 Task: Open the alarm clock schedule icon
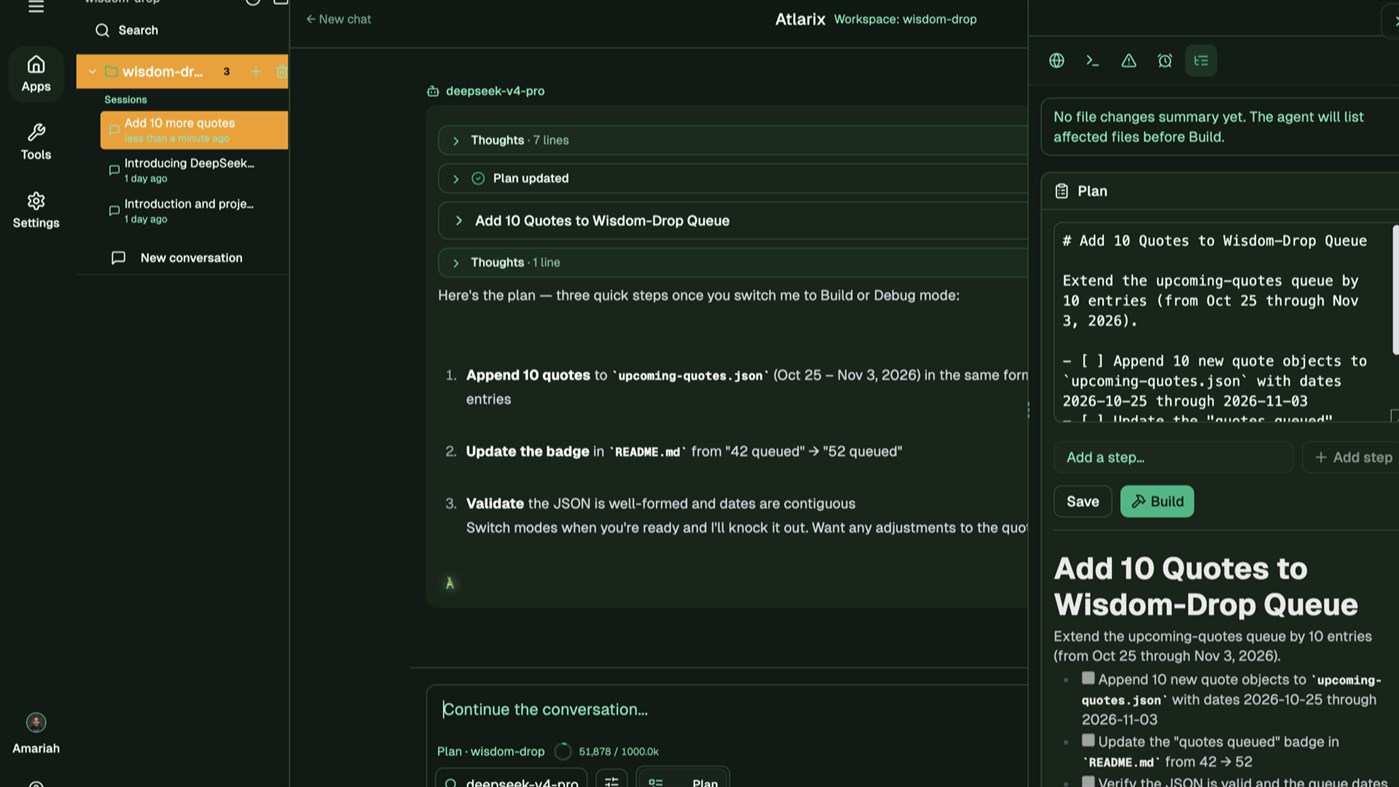(x=1165, y=60)
